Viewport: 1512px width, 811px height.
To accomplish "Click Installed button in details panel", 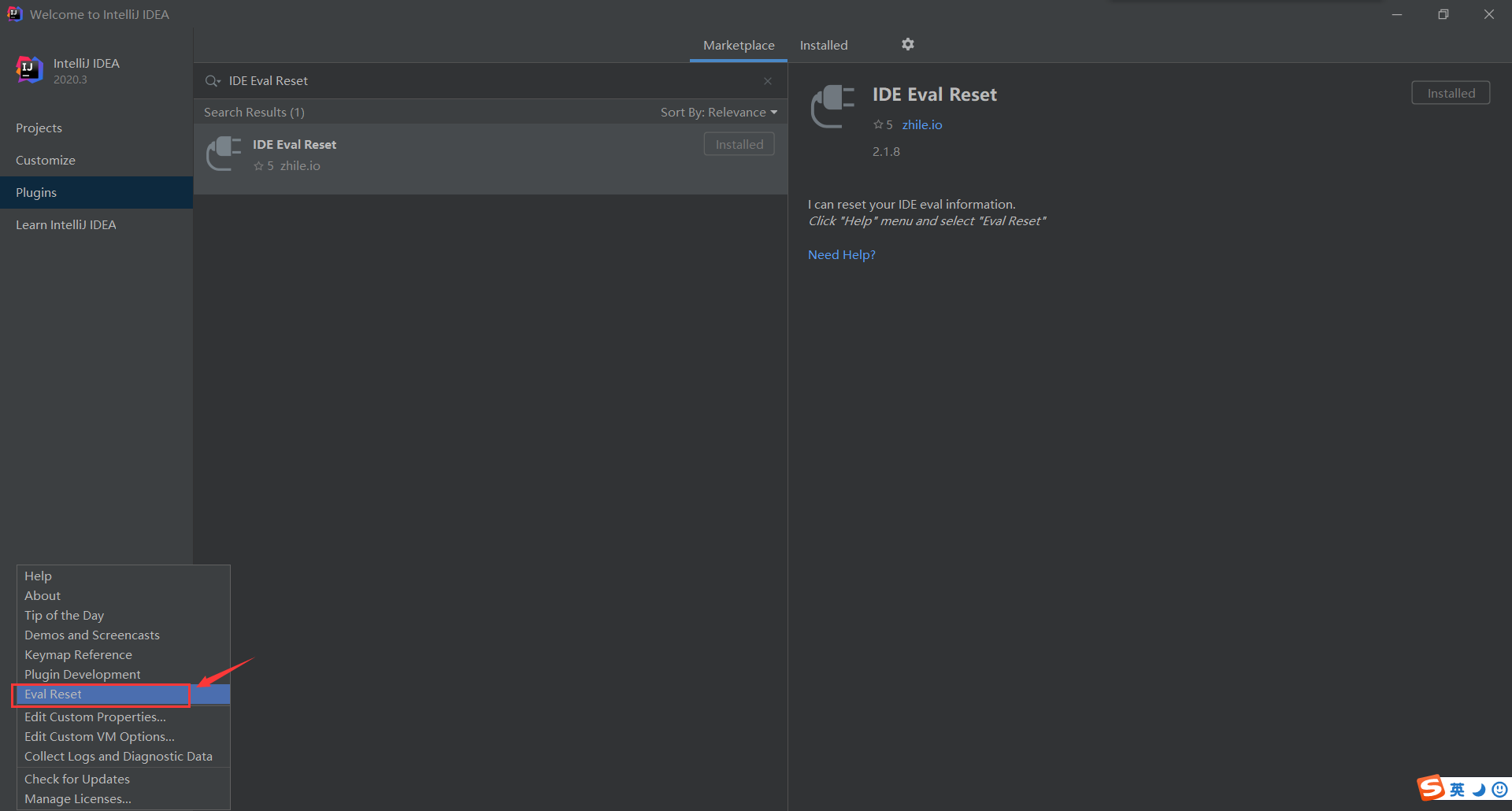I will [1451, 93].
